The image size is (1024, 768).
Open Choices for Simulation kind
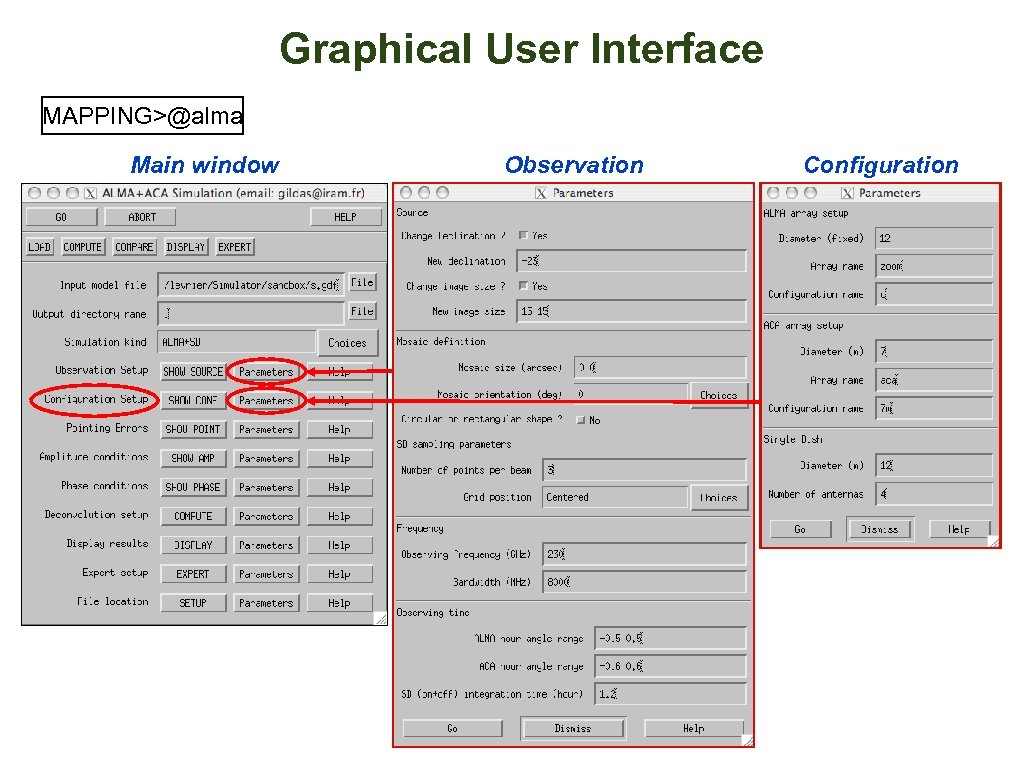point(347,342)
